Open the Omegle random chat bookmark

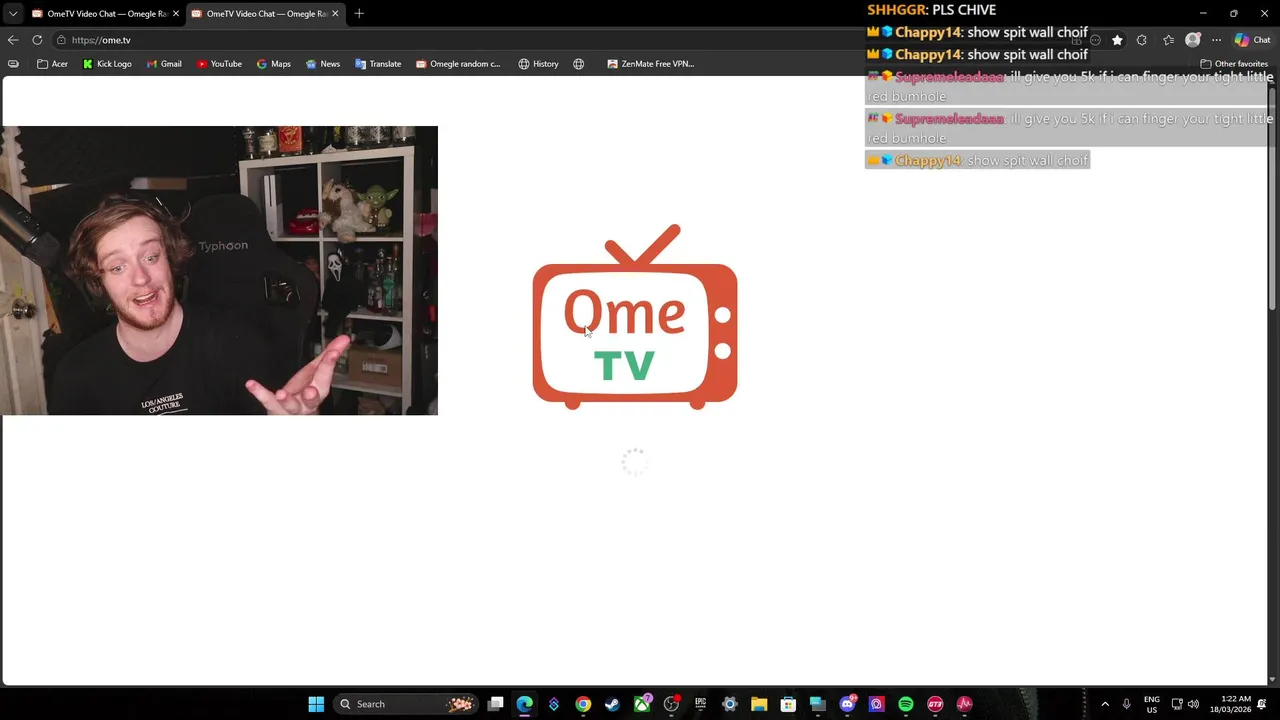458,64
